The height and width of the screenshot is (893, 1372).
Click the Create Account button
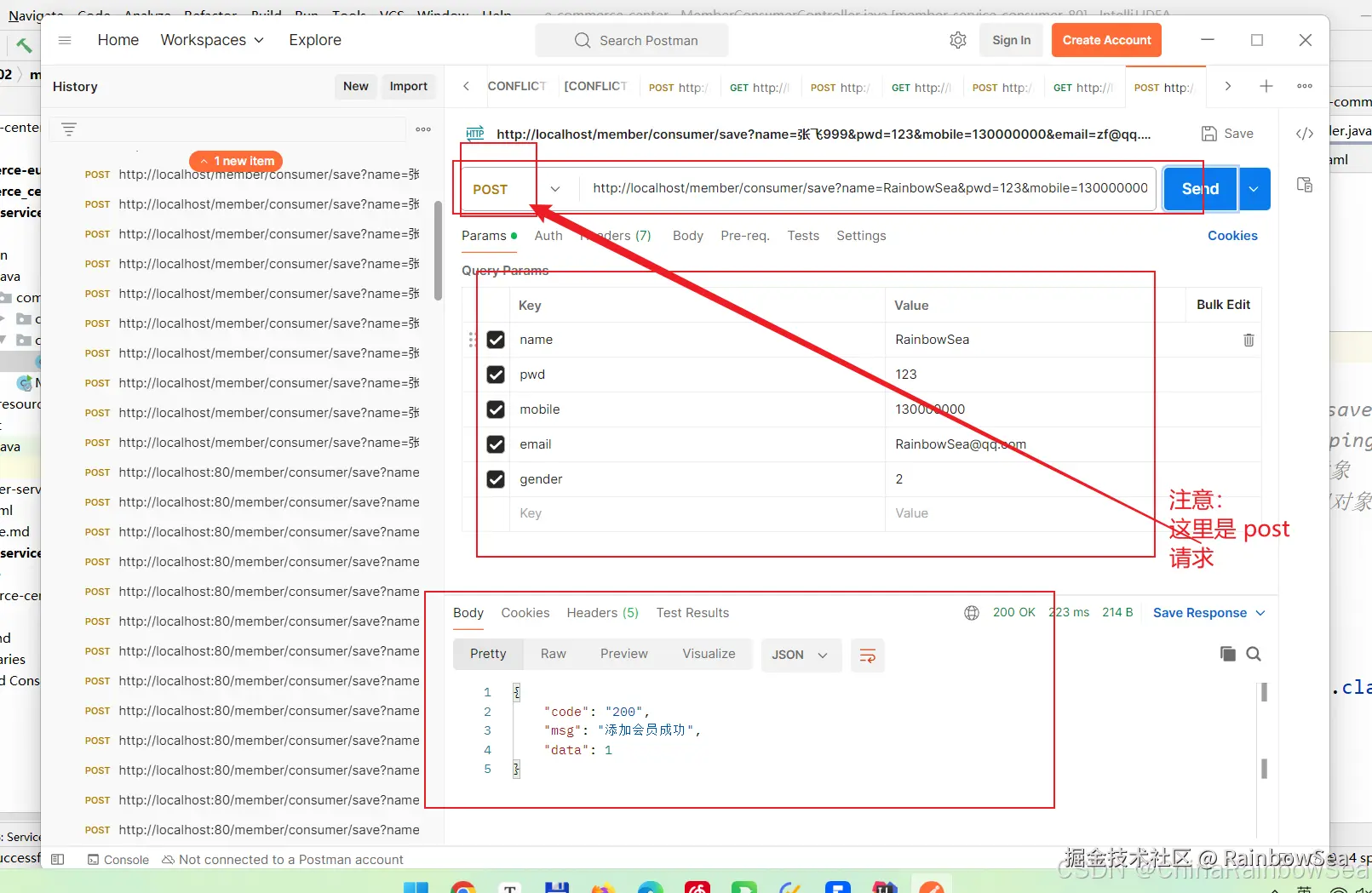pos(1106,40)
